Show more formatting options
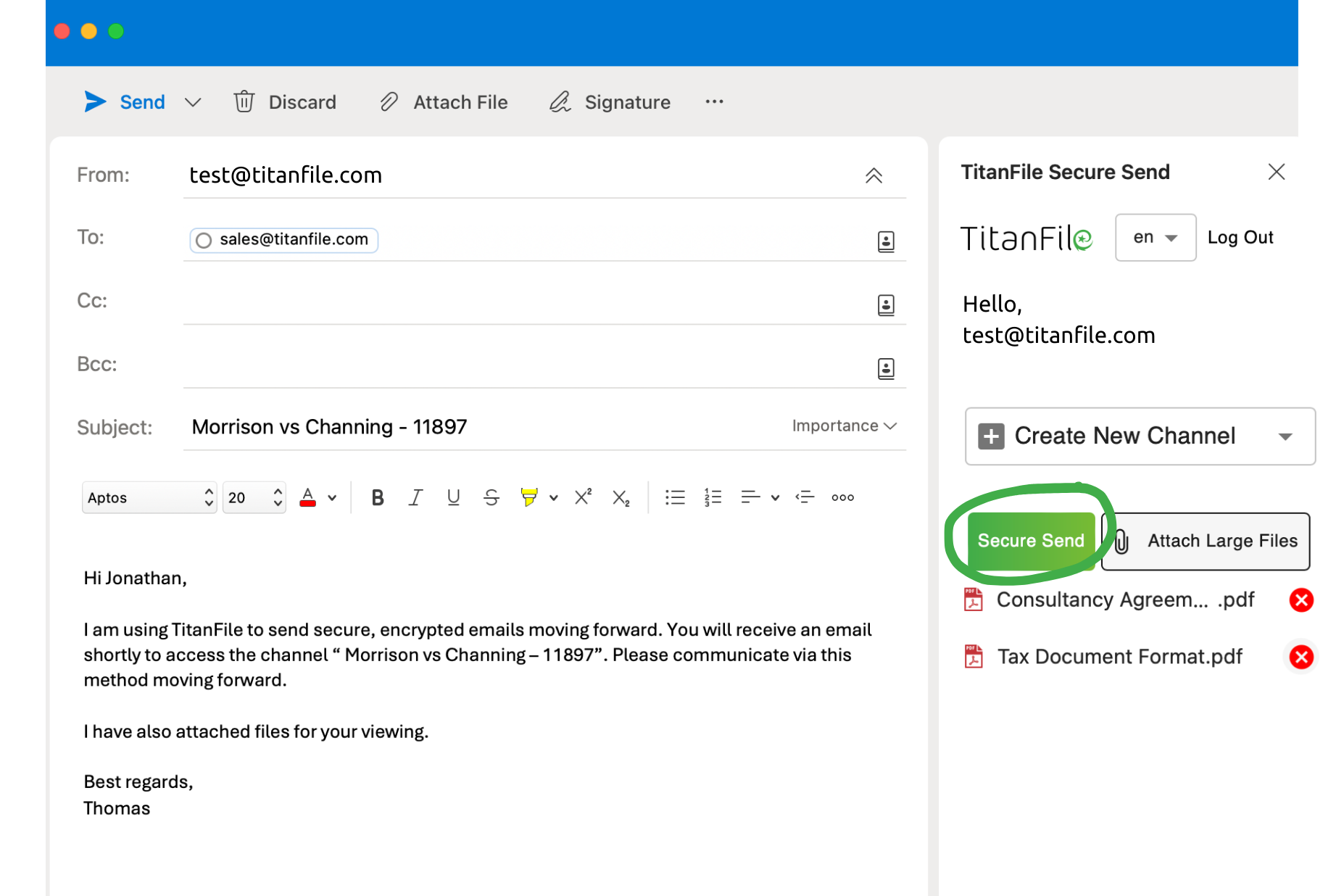 842,497
